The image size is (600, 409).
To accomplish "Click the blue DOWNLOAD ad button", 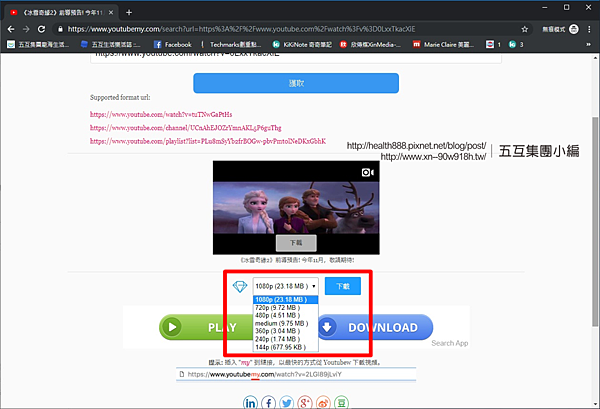I will point(376,327).
